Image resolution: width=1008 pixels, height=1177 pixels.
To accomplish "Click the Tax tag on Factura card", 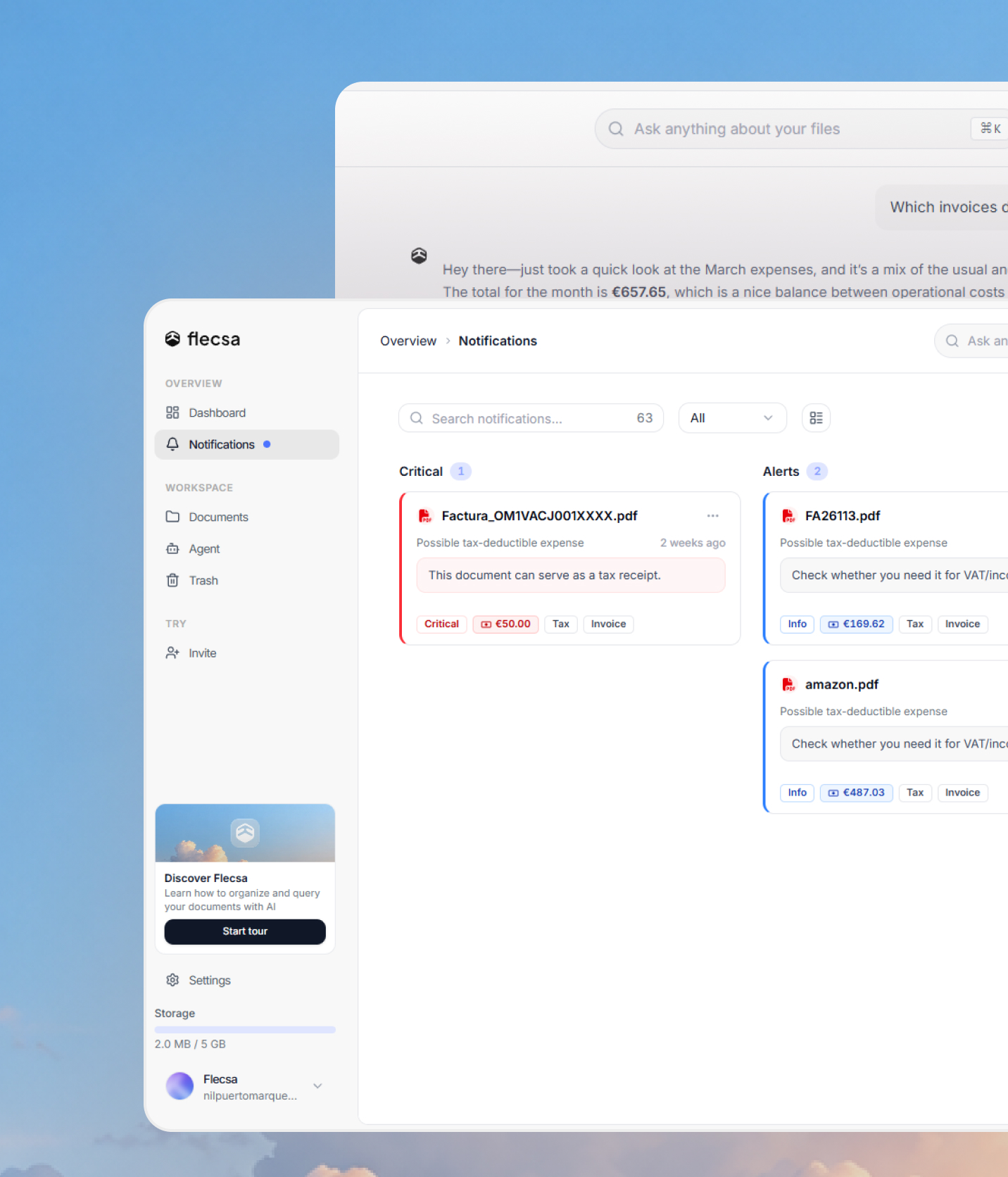I will [561, 624].
